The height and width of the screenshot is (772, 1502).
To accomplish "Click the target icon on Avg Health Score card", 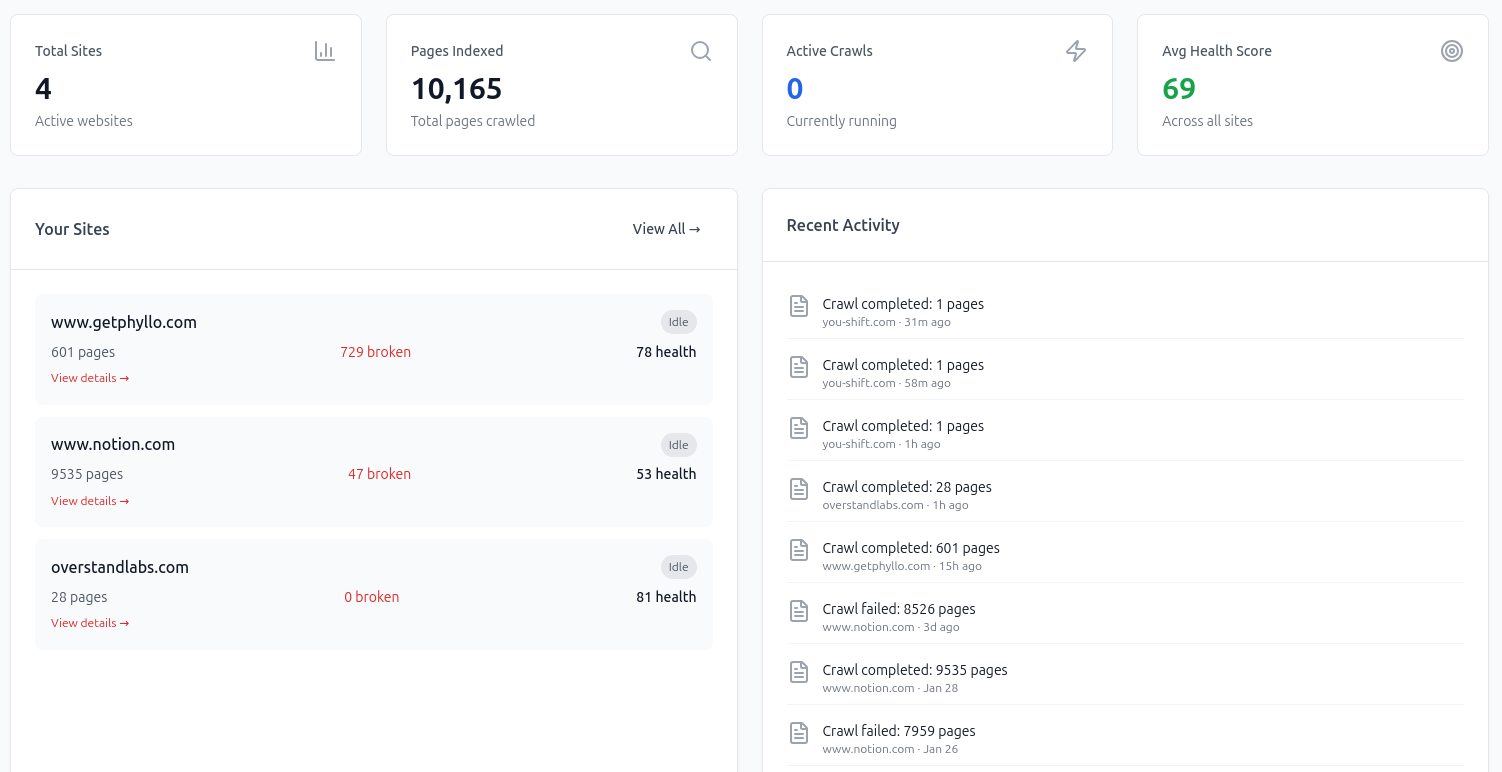I will [x=1452, y=50].
